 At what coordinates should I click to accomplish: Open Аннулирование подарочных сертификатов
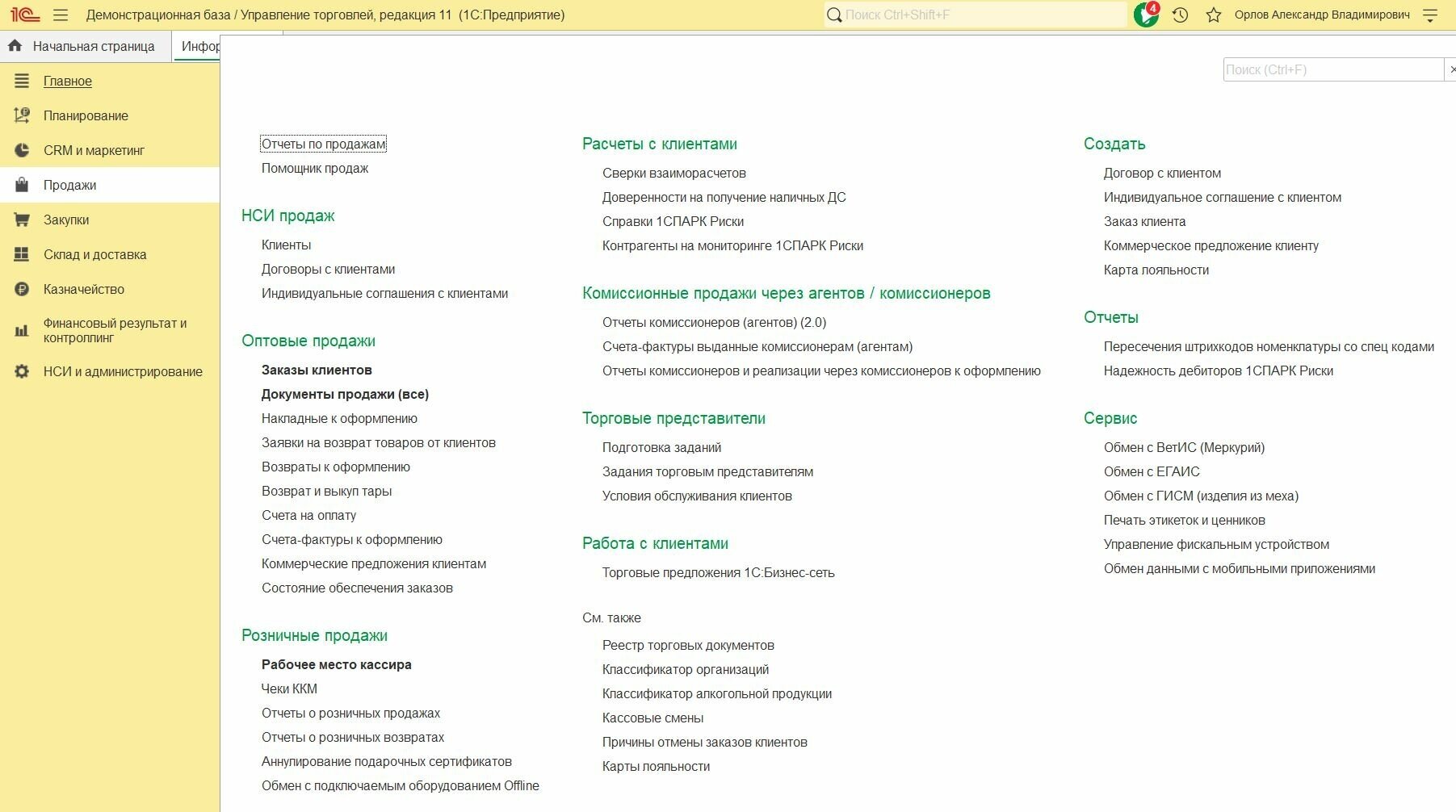point(387,761)
